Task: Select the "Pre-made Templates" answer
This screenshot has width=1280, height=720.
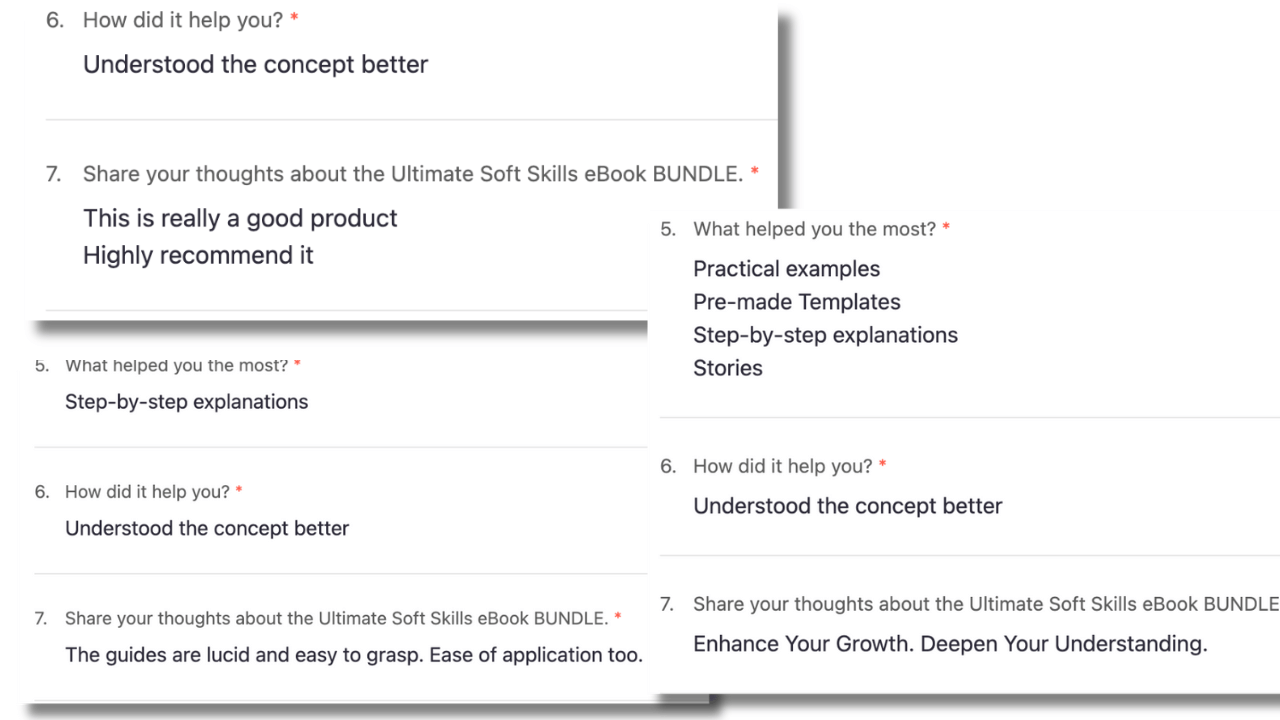Action: click(x=796, y=302)
